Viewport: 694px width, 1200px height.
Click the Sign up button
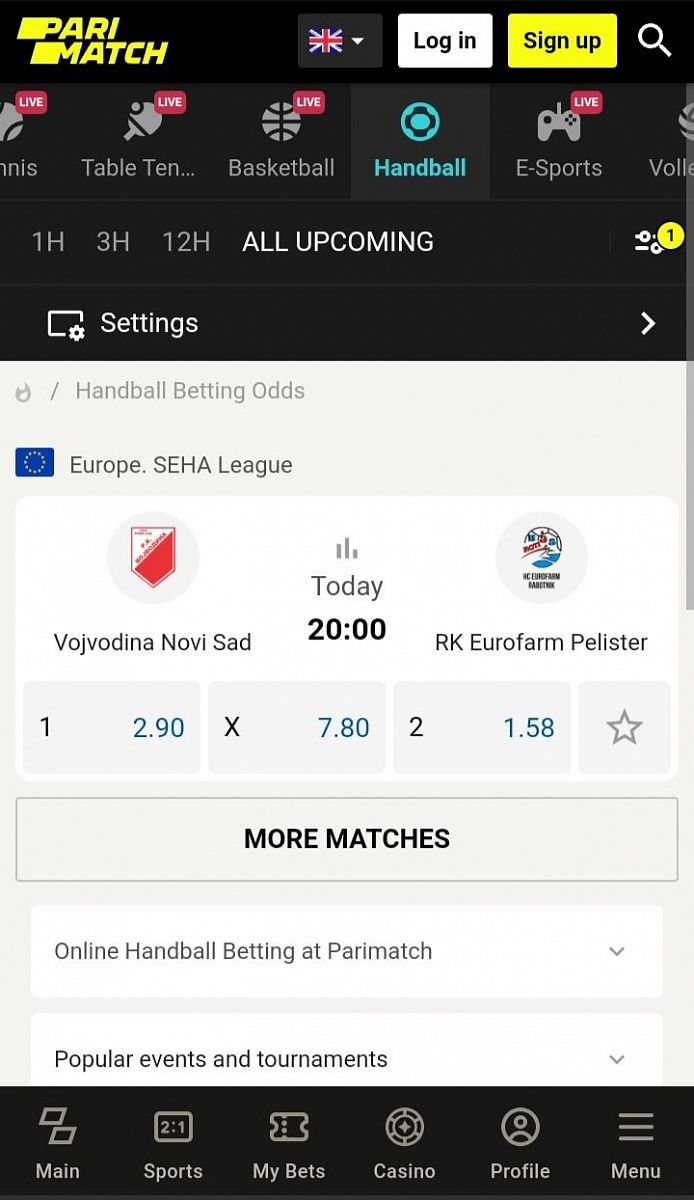coord(562,41)
